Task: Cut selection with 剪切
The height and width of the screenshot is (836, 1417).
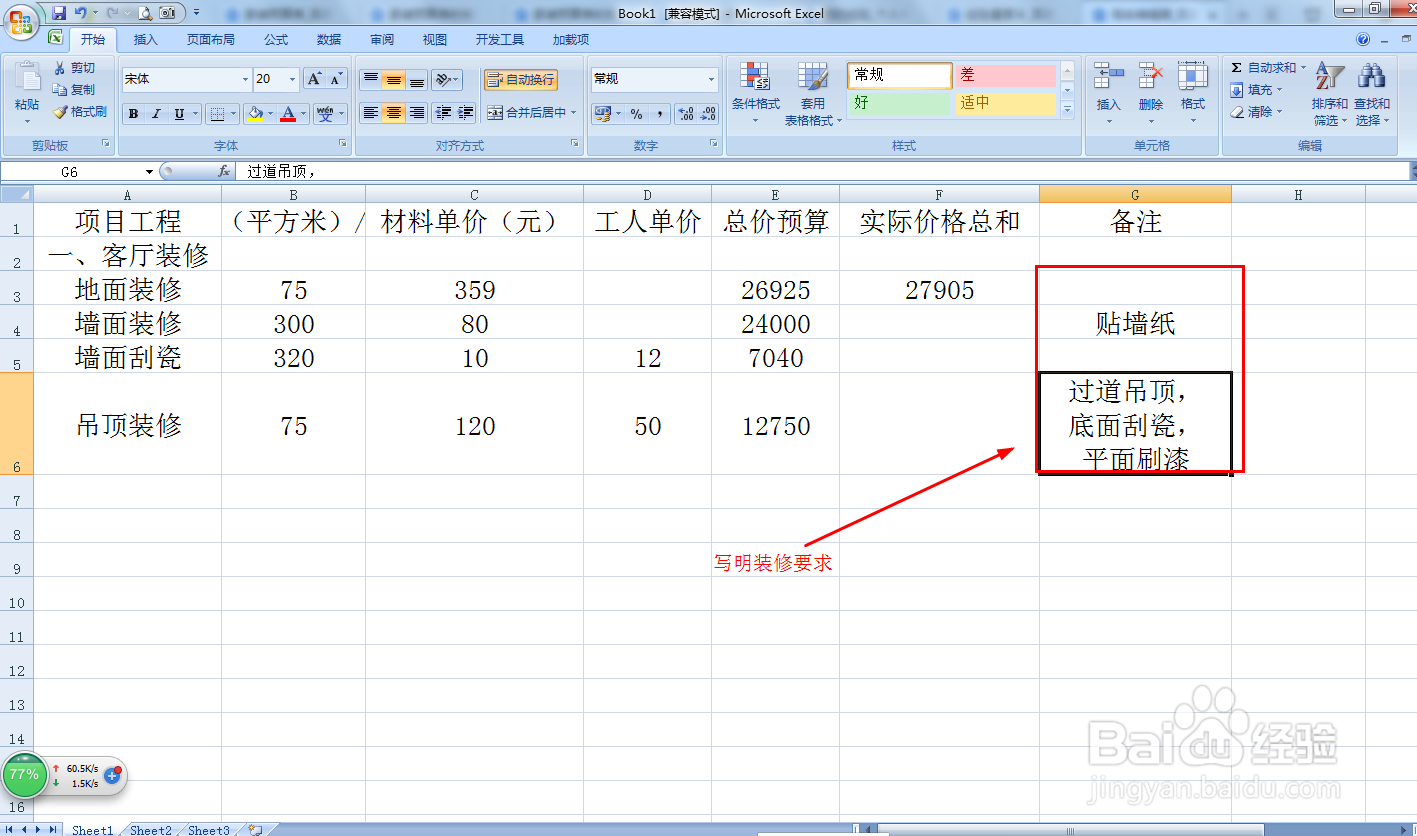Action: pyautogui.click(x=75, y=68)
